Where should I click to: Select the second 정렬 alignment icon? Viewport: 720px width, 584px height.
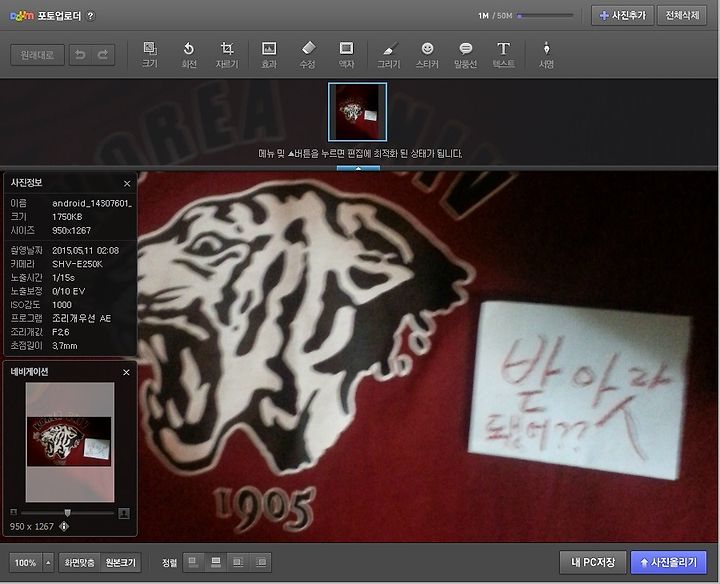click(x=216, y=562)
